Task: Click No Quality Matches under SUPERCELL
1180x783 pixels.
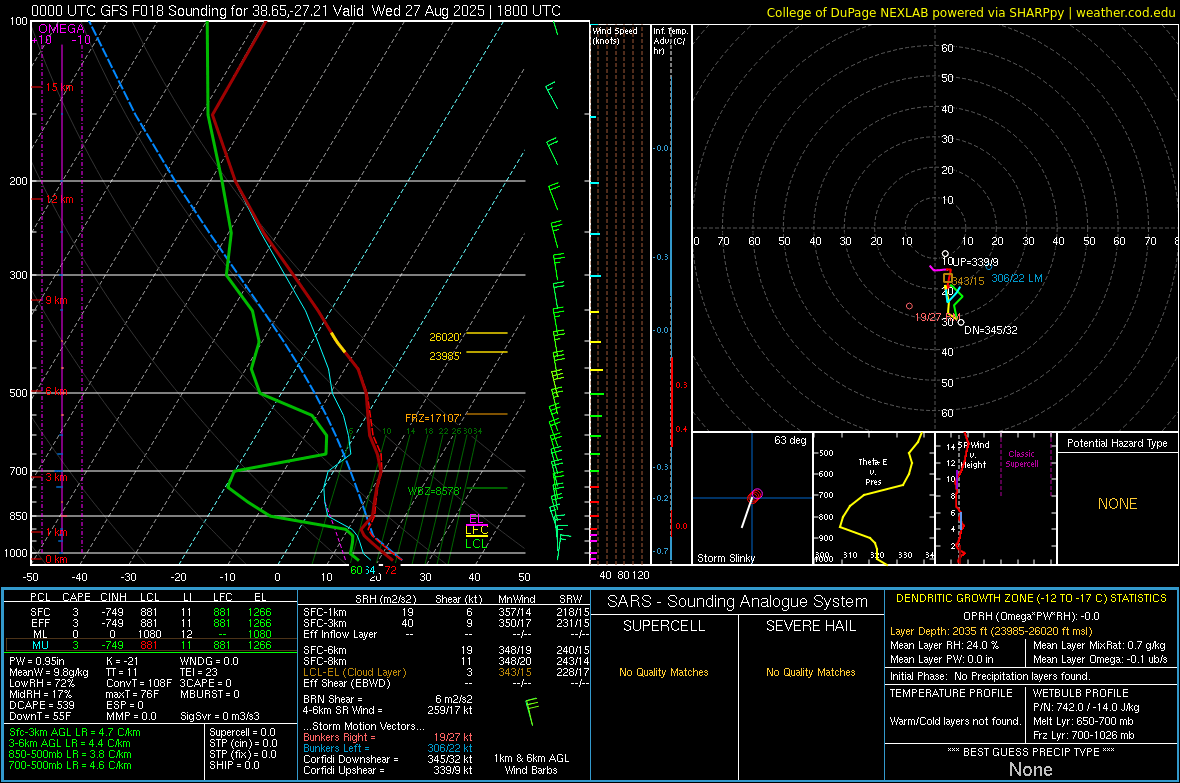Action: tap(664, 672)
